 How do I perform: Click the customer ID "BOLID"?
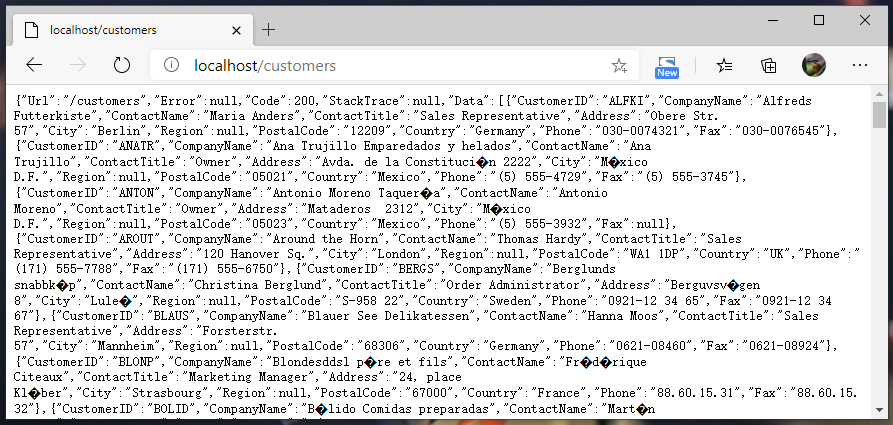(174, 408)
